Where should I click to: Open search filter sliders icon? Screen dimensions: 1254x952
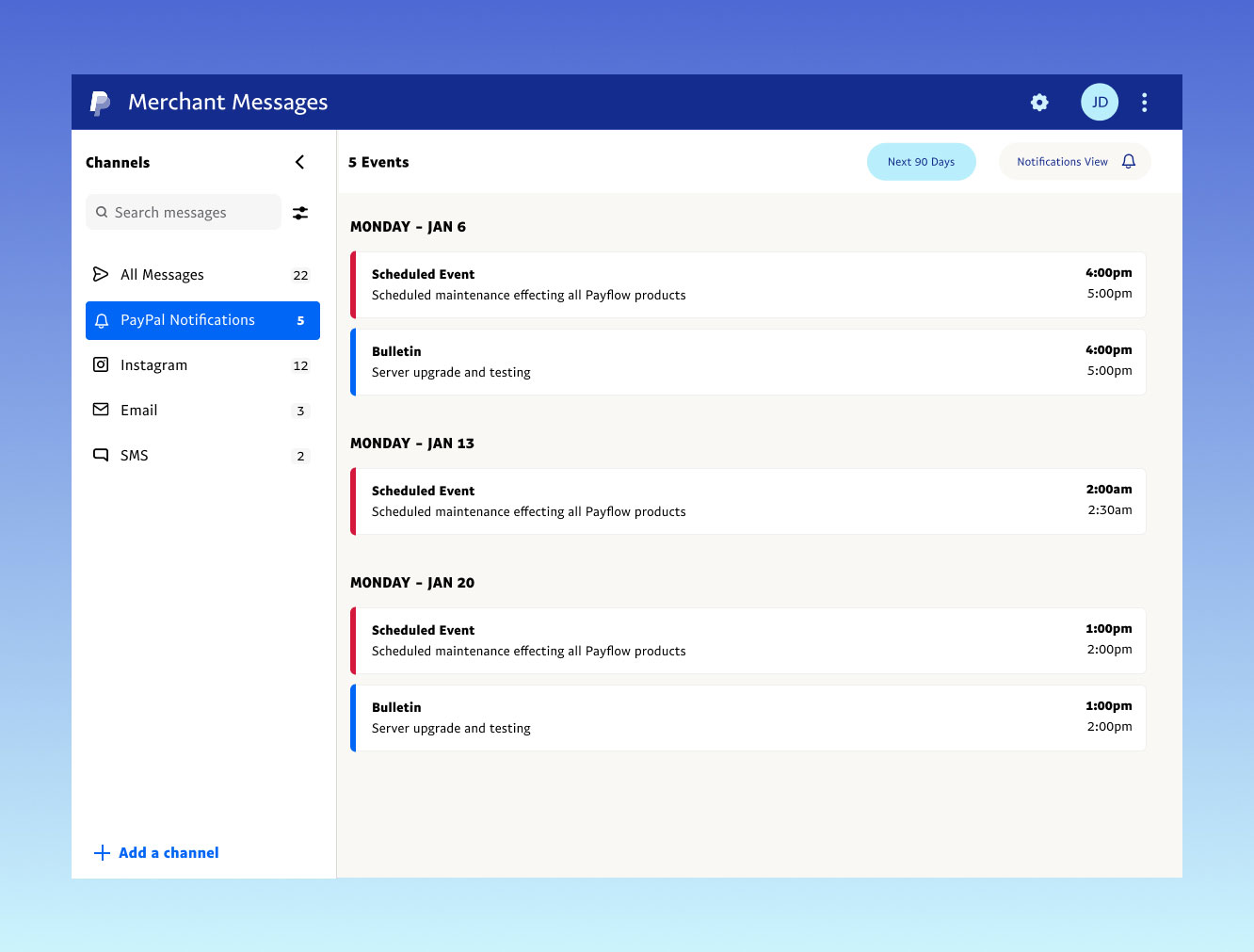pyautogui.click(x=300, y=213)
